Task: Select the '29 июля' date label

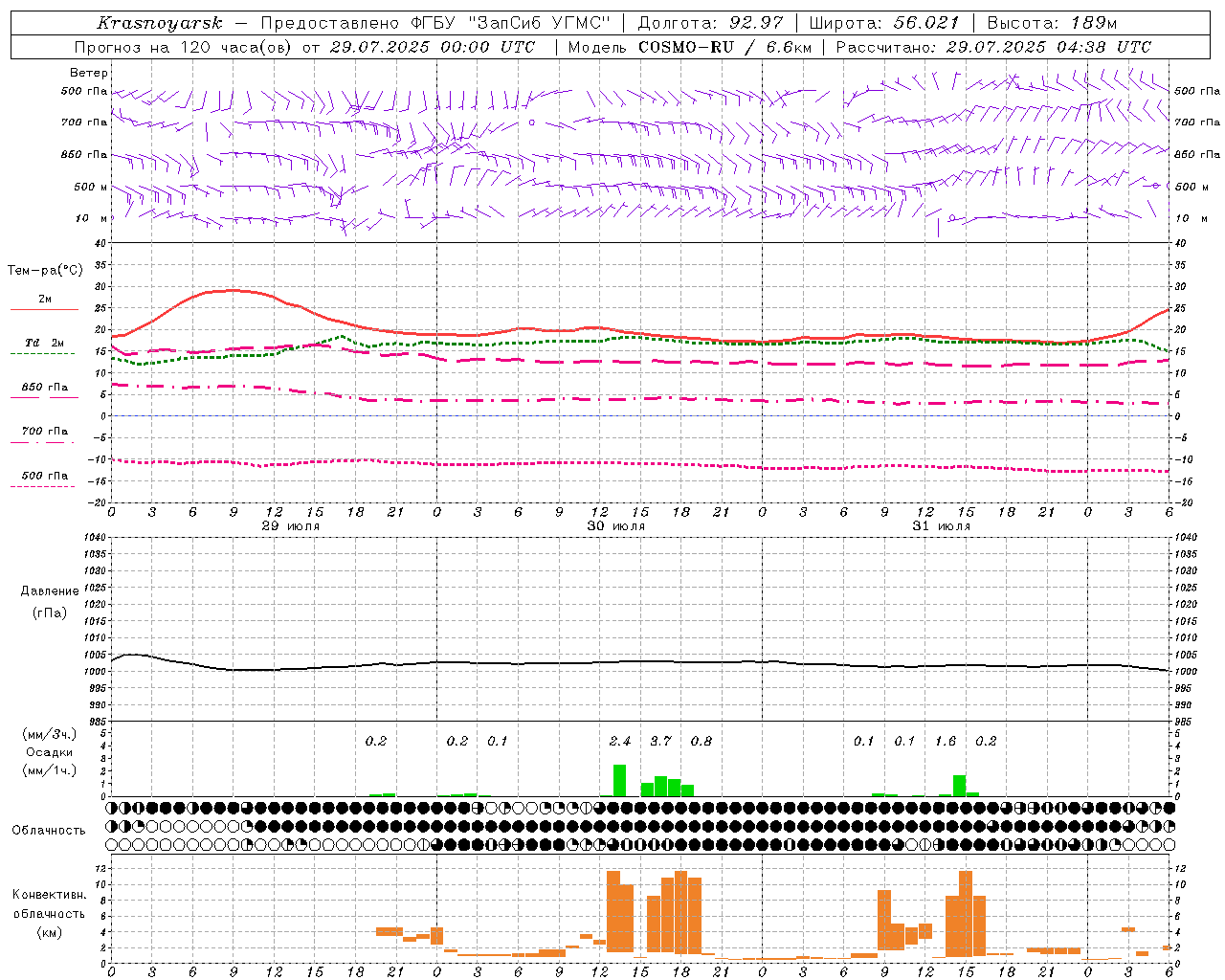Action: pos(291,526)
